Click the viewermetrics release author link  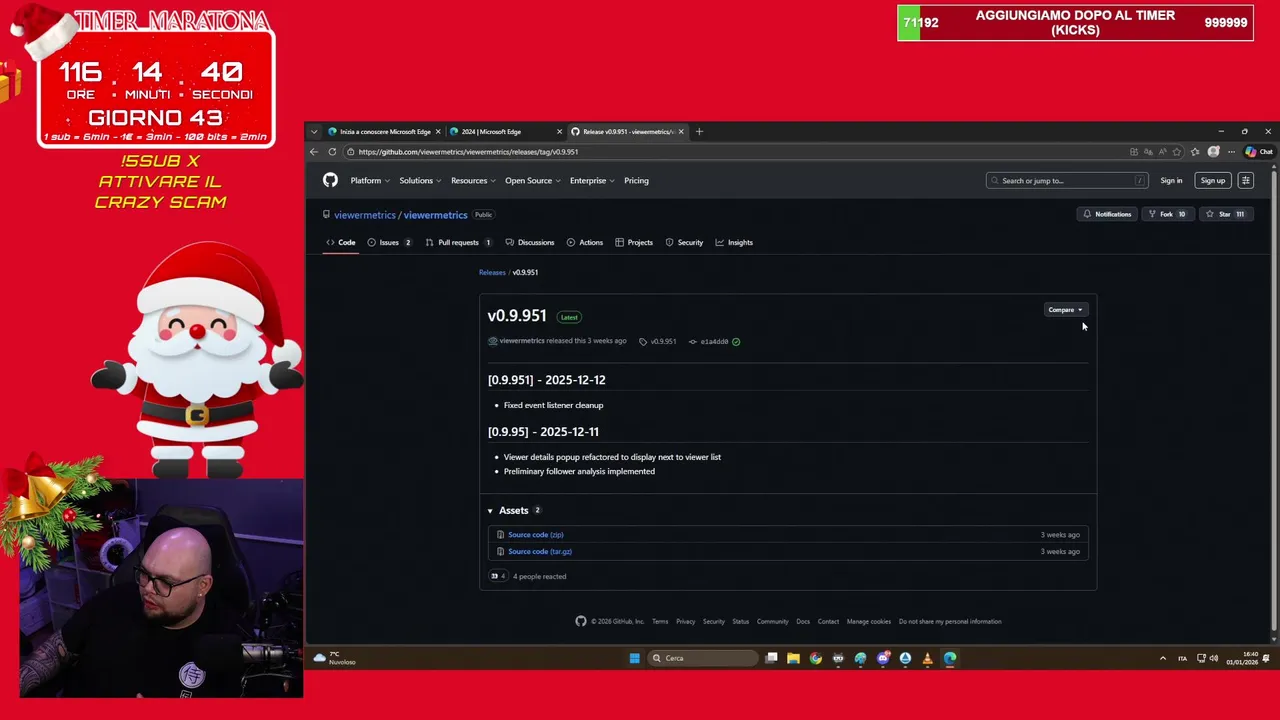(522, 341)
